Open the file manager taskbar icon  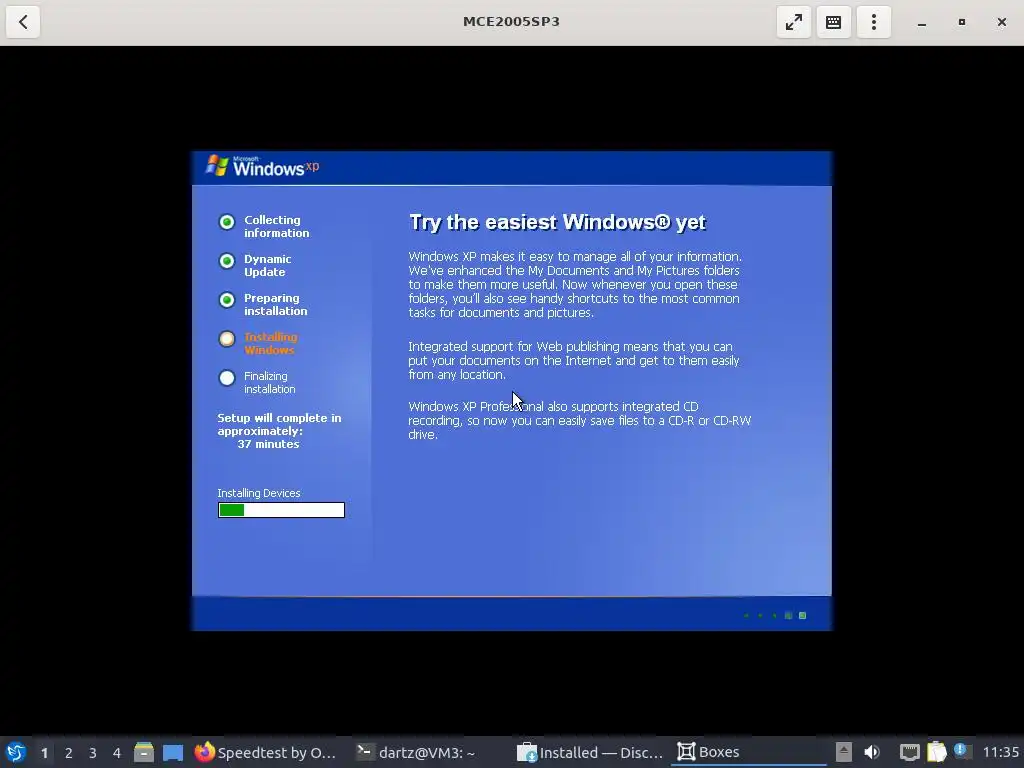pos(144,752)
